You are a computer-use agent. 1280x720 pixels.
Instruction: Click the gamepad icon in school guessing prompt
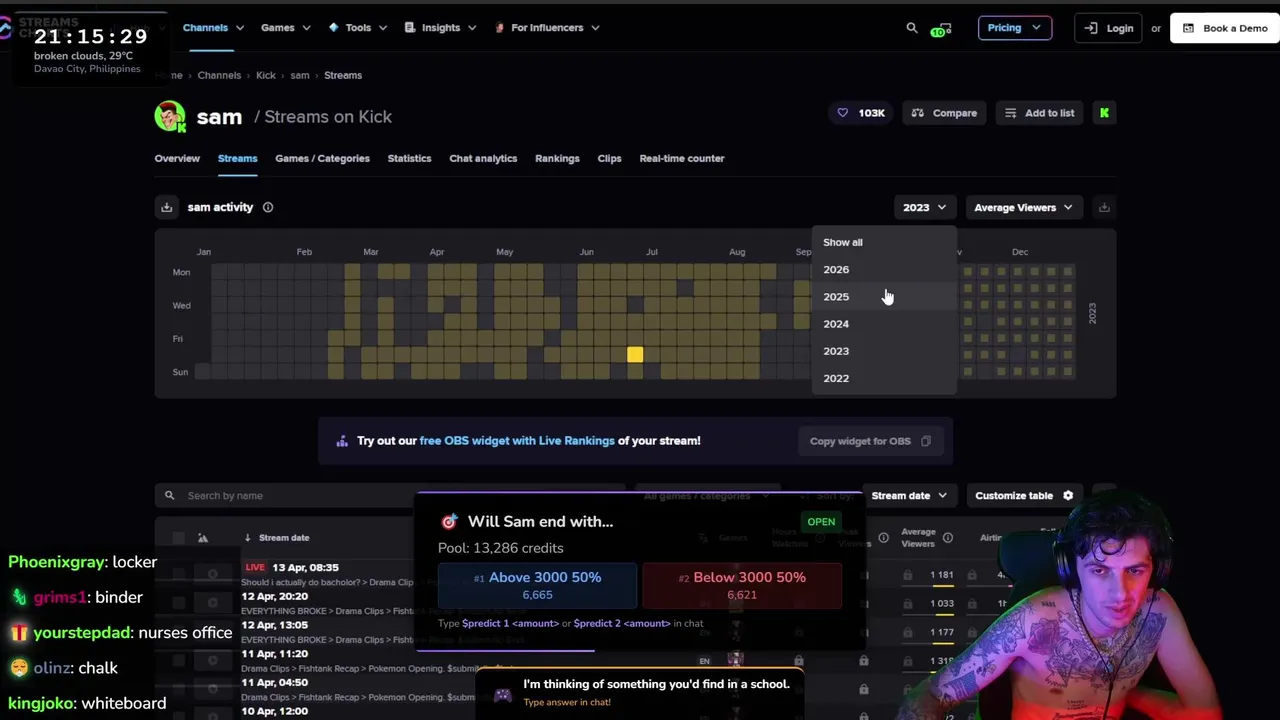pos(502,693)
